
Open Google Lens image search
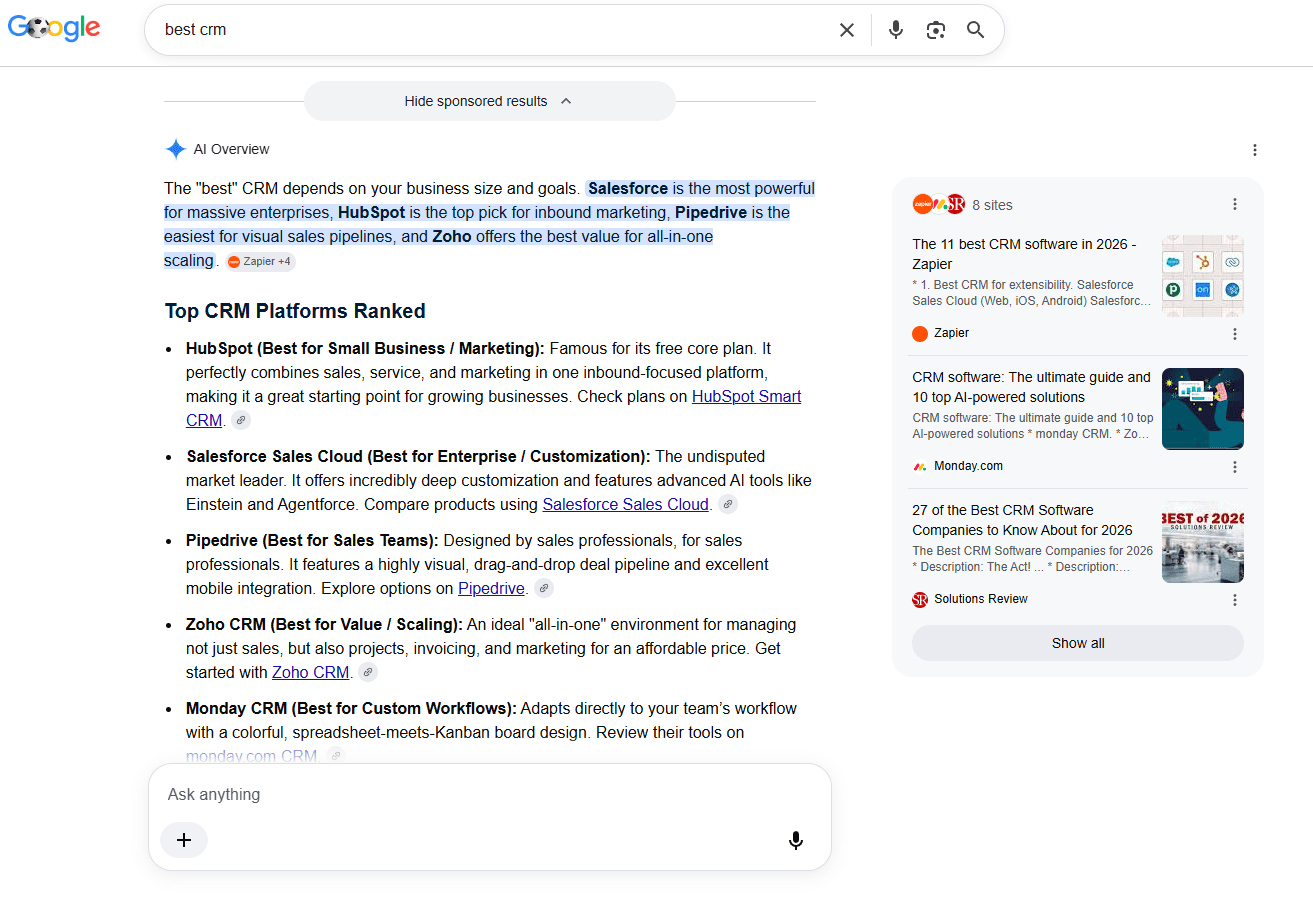(936, 30)
